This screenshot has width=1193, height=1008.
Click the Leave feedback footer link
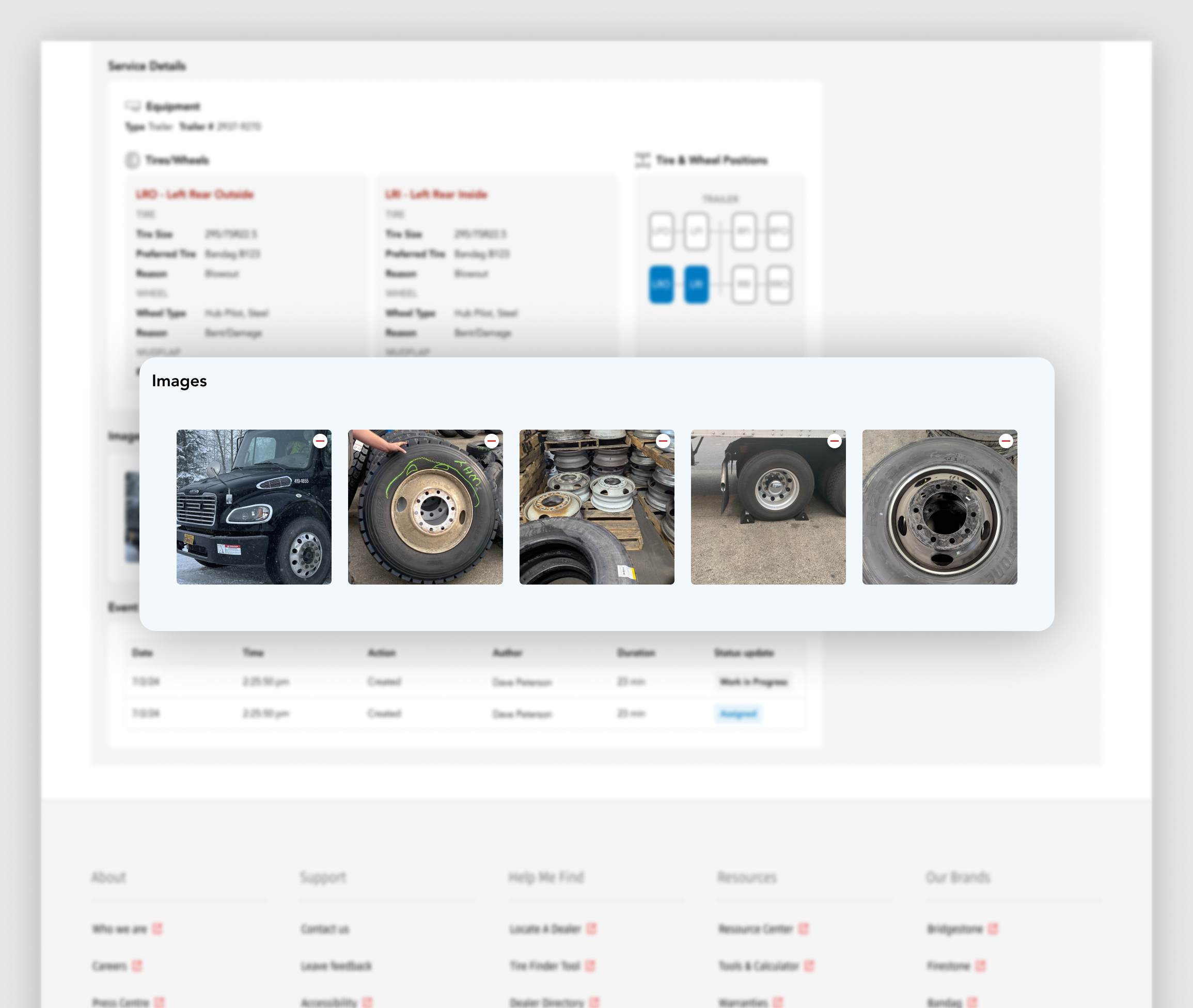pyautogui.click(x=336, y=966)
